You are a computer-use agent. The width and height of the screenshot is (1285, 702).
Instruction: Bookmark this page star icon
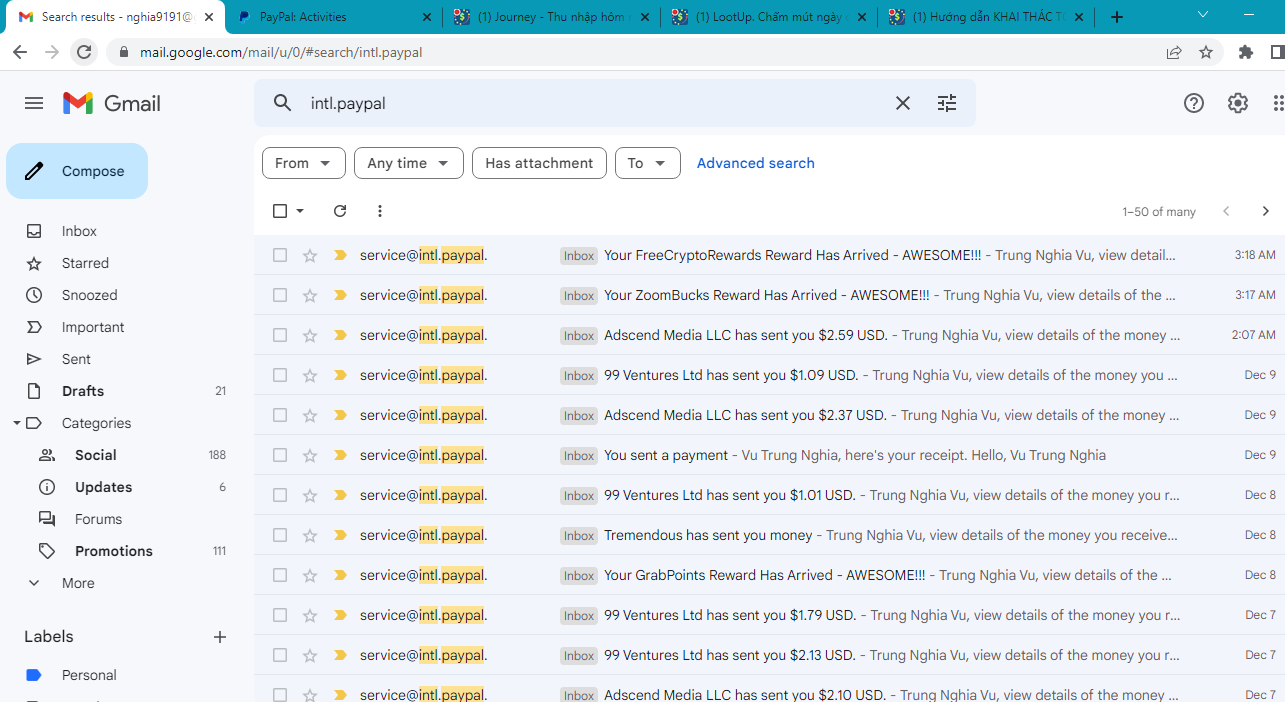point(1206,52)
